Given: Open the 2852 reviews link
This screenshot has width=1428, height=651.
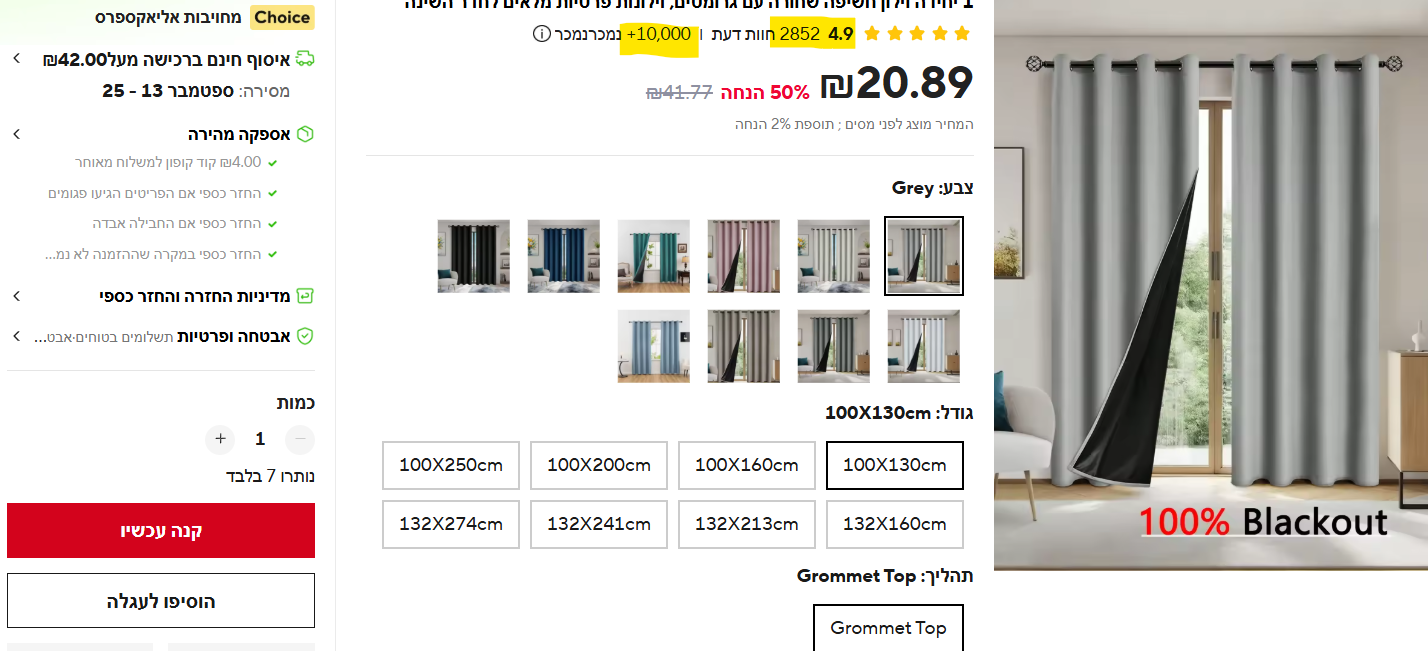Looking at the screenshot, I should pos(800,34).
